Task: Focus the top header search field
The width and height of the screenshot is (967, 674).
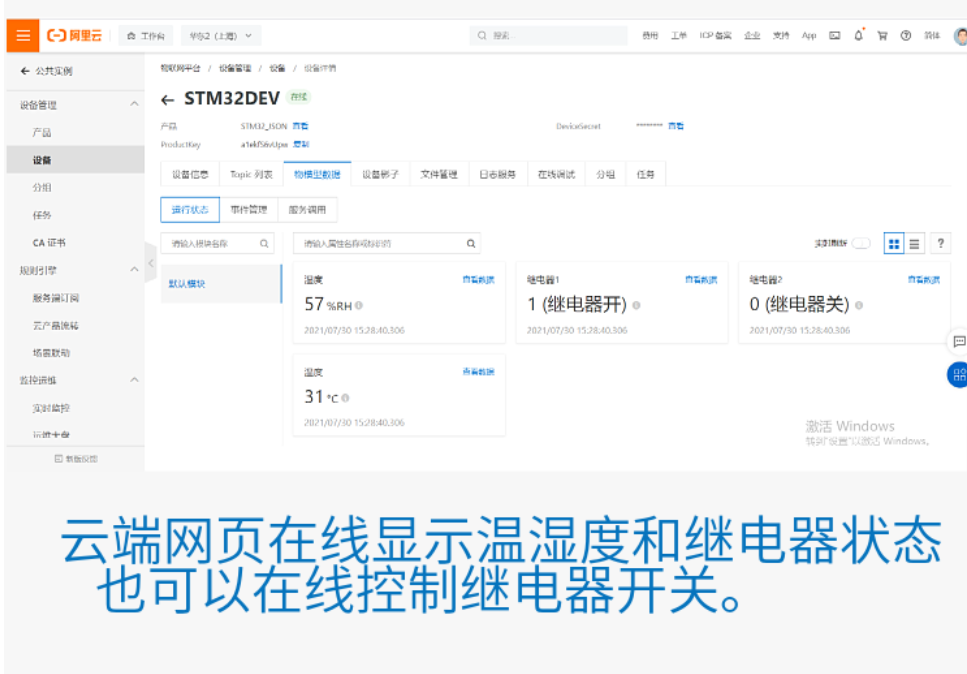Action: (x=549, y=36)
